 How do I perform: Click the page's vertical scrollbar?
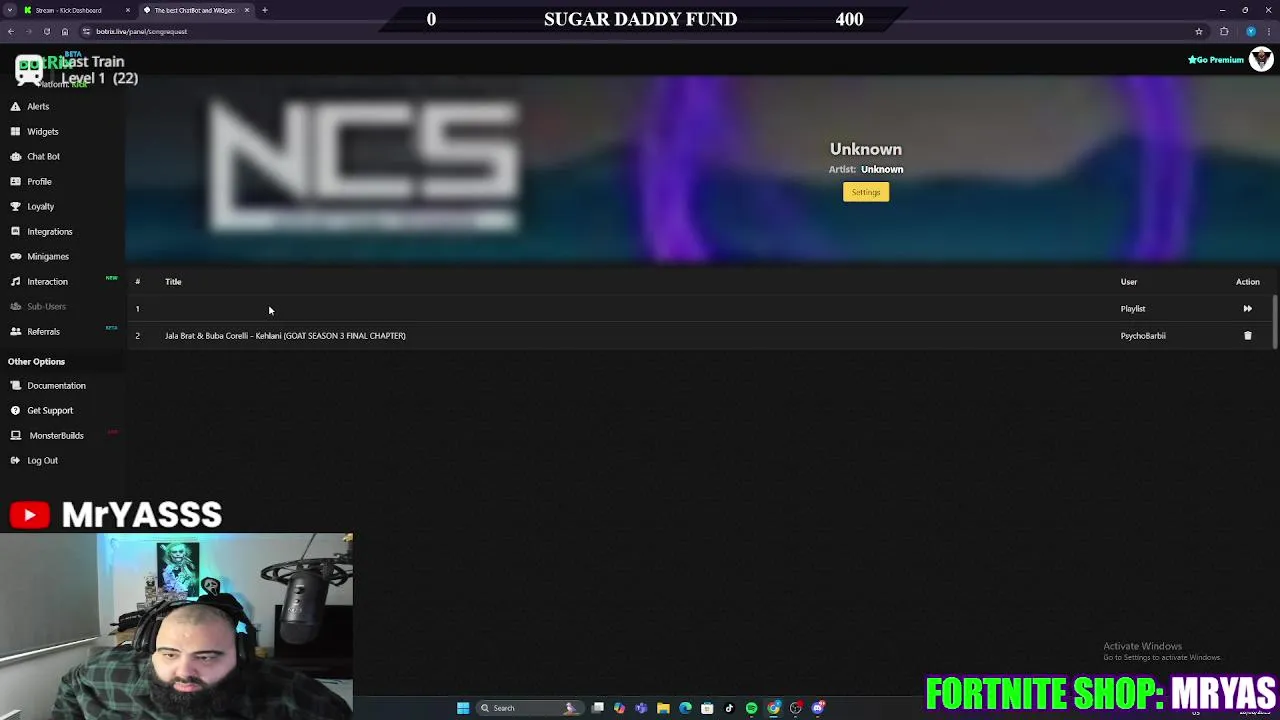1276,322
